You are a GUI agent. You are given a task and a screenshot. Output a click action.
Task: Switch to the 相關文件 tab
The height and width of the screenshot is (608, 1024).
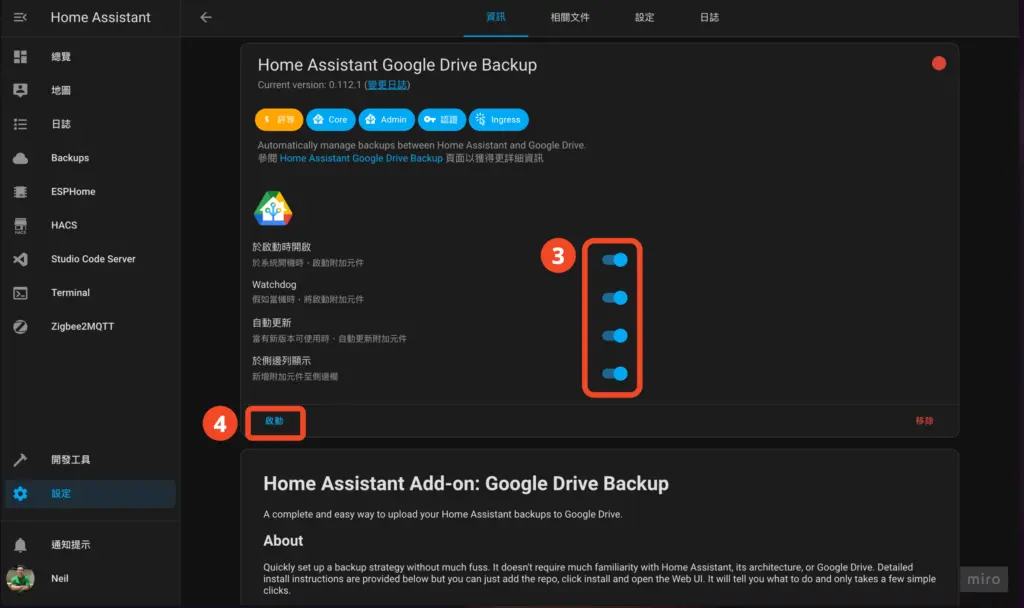coord(569,17)
